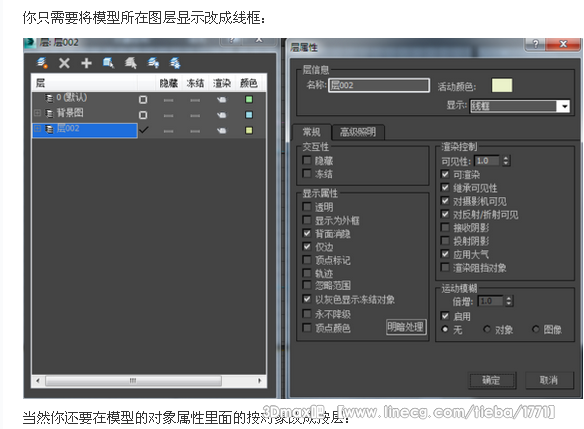584x429 pixels.
Task: Switch to the 常规 tab
Action: tap(311, 132)
